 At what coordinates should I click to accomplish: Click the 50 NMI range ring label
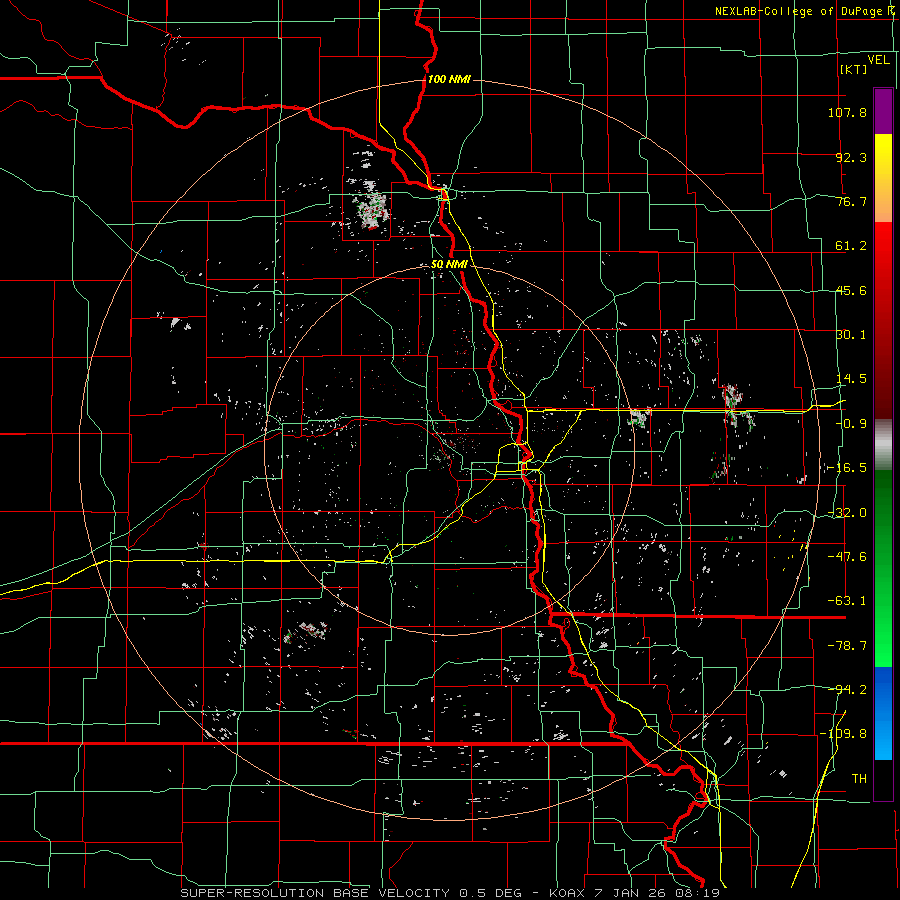pyautogui.click(x=449, y=265)
